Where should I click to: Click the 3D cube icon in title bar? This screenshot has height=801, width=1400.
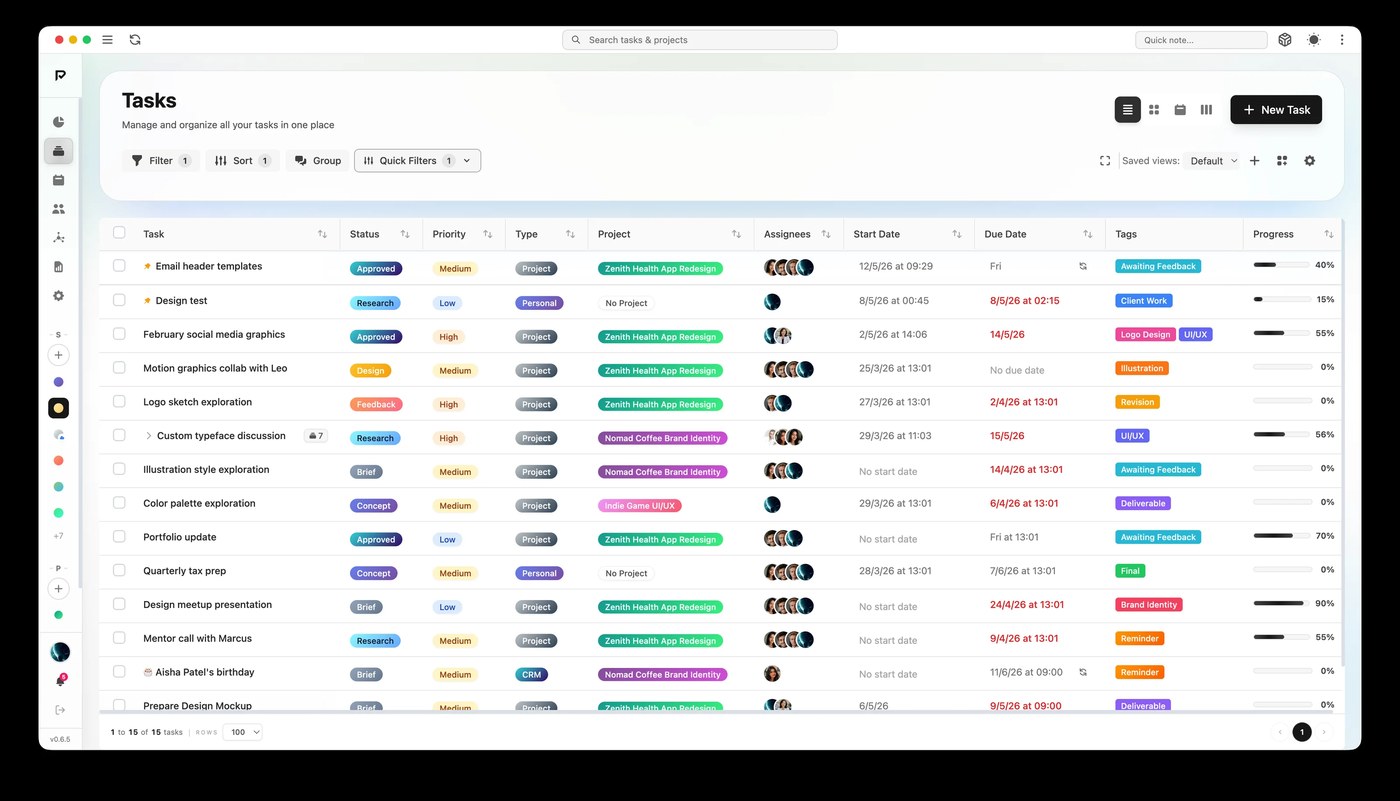[1285, 40]
